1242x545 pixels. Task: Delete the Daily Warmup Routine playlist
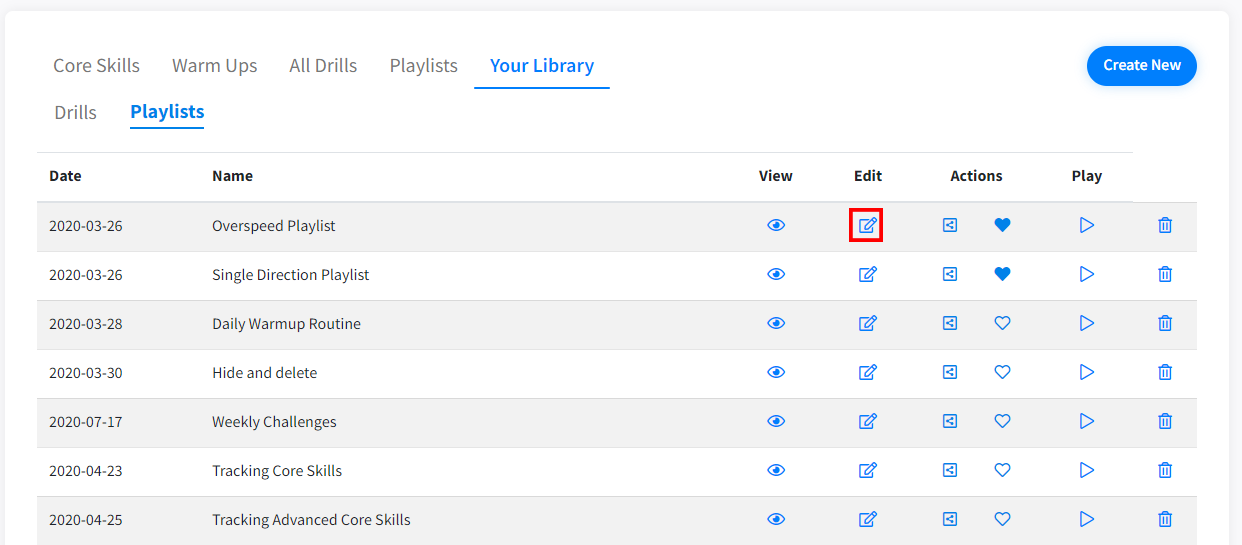[1164, 323]
